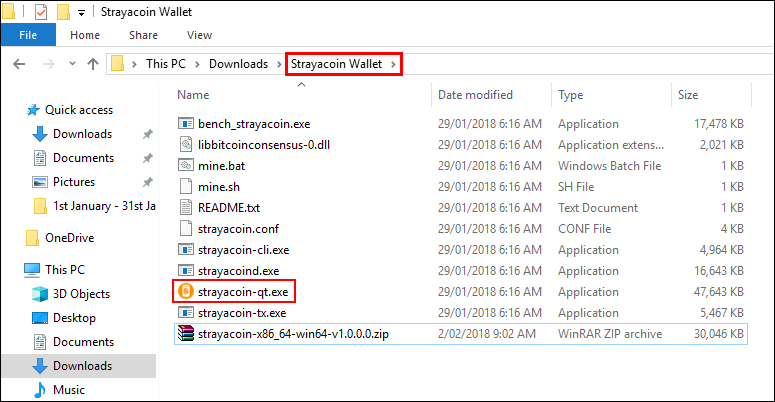Expand the chevron after Strayacoin Wallet

click(x=393, y=64)
